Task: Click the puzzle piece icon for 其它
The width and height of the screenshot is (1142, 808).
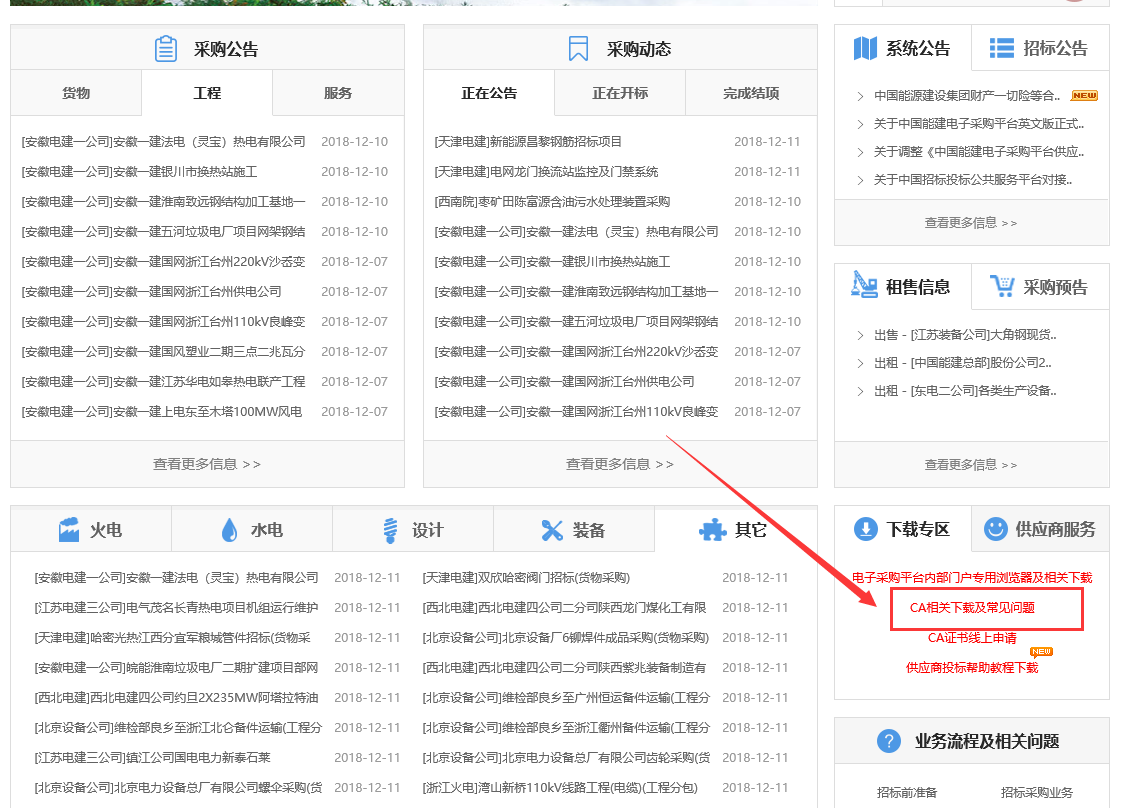Action: coord(712,530)
